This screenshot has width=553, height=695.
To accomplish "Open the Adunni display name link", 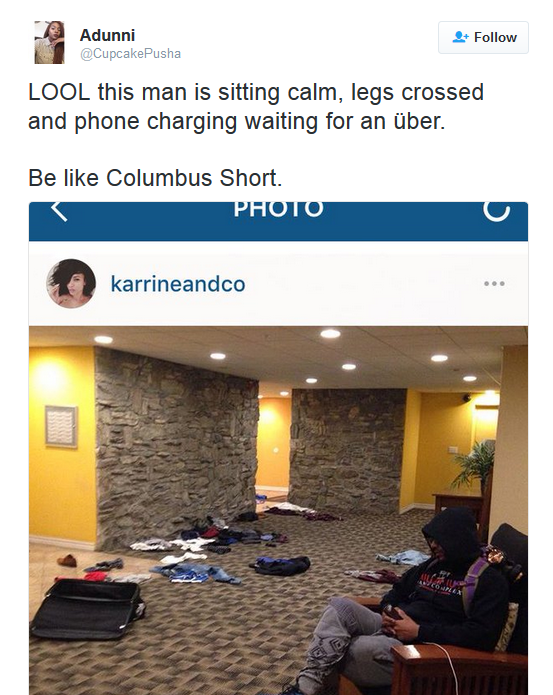I will pos(107,35).
